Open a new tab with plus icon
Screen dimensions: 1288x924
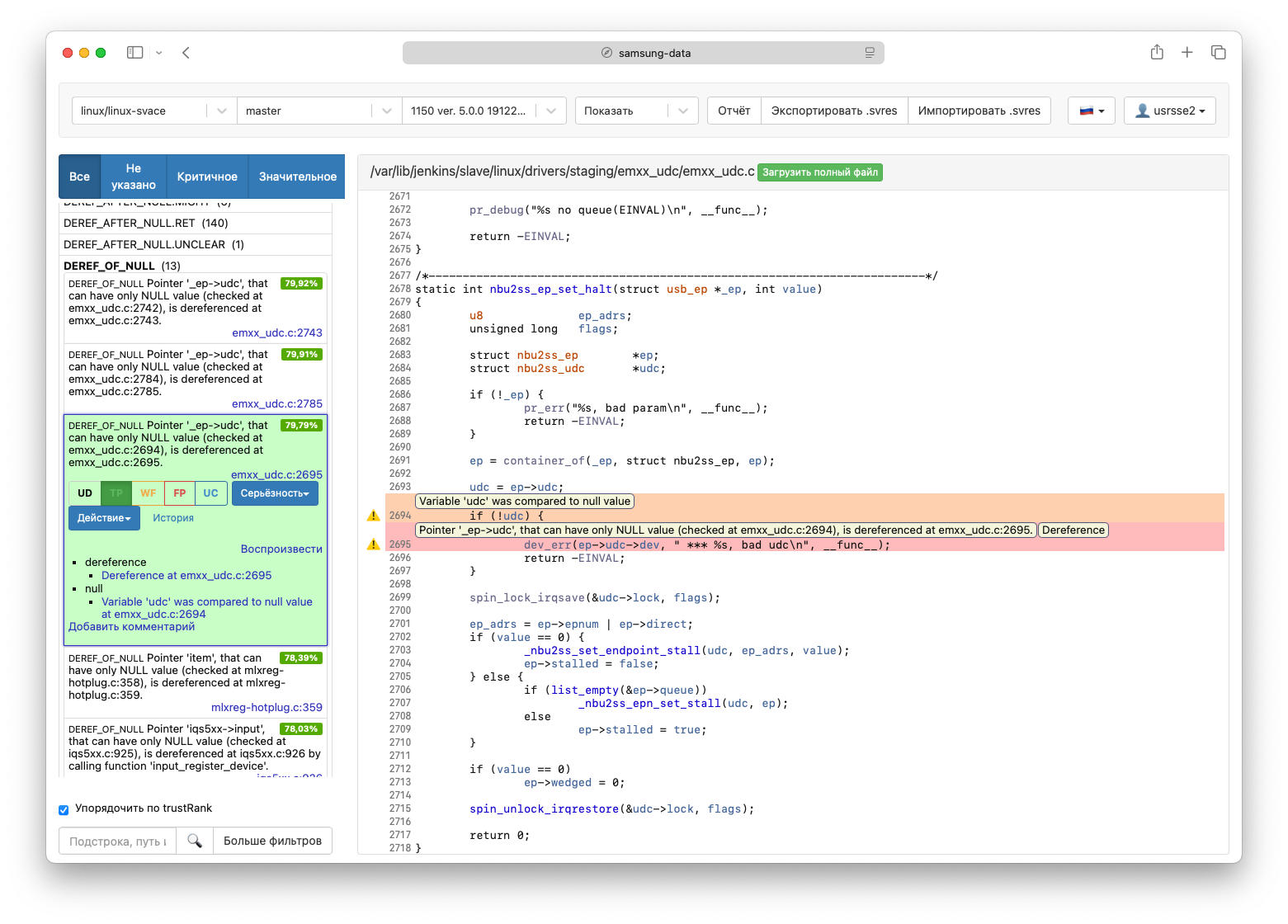pyautogui.click(x=1187, y=53)
